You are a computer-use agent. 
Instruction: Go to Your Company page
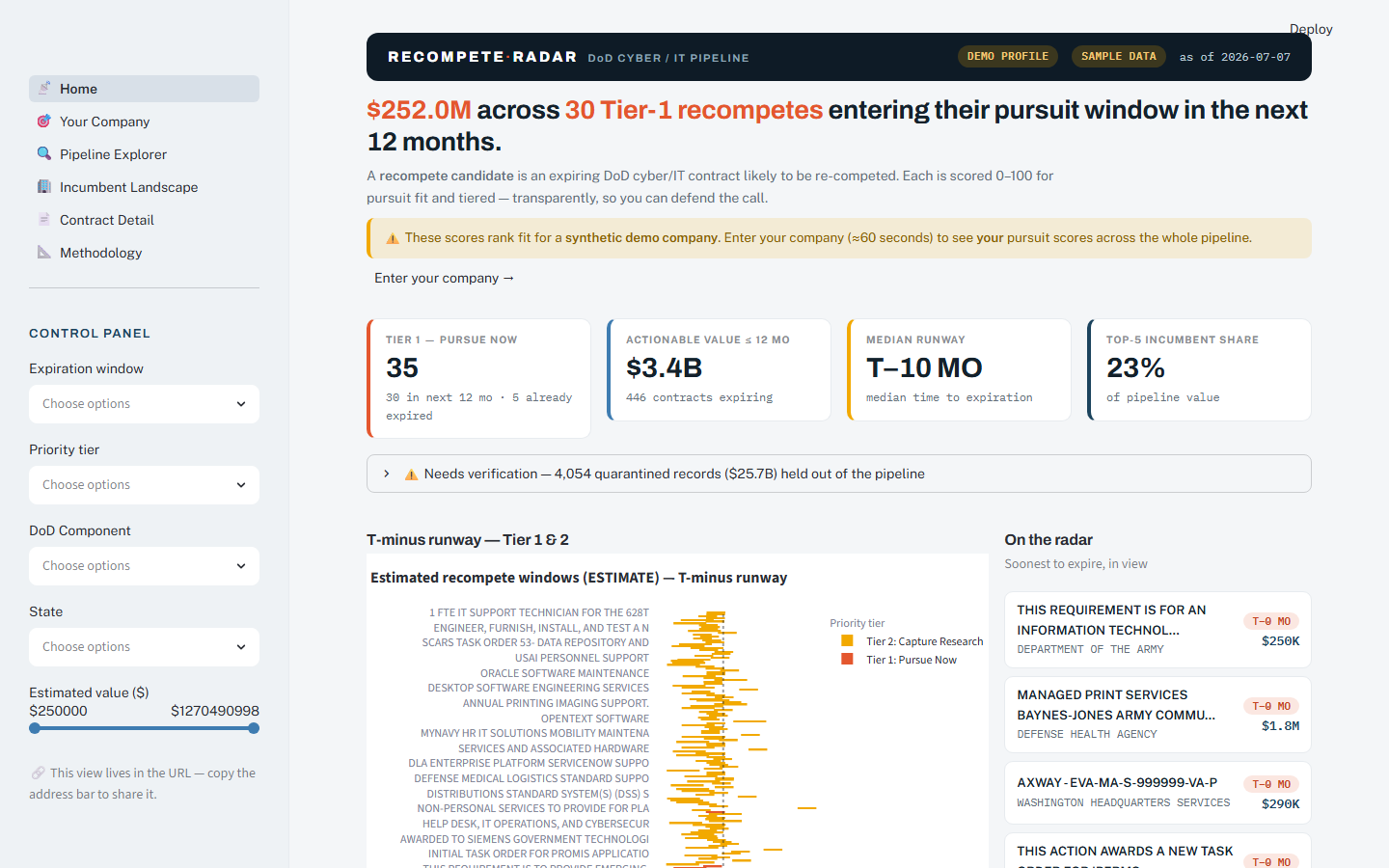tap(144, 122)
